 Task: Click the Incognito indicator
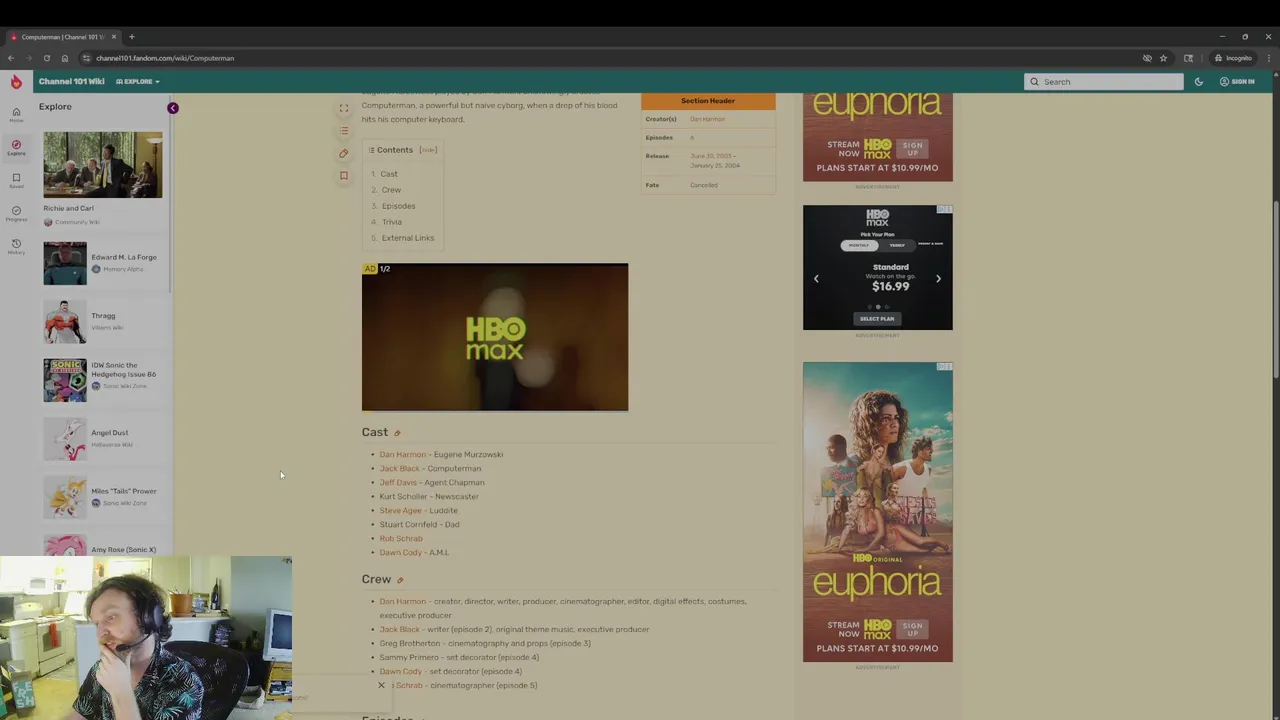click(x=1234, y=58)
